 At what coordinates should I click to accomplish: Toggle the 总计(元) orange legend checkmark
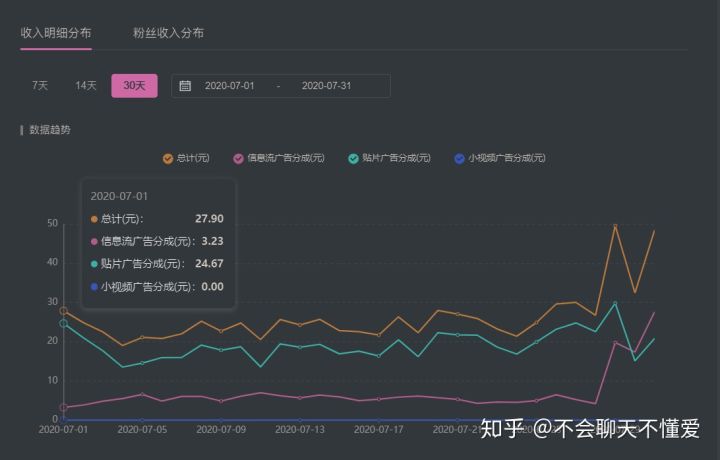pyautogui.click(x=168, y=158)
